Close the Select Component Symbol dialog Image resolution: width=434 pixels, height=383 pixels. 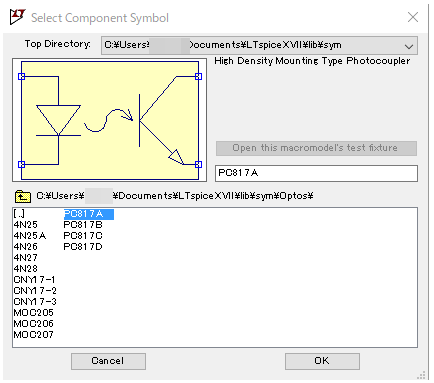413,17
